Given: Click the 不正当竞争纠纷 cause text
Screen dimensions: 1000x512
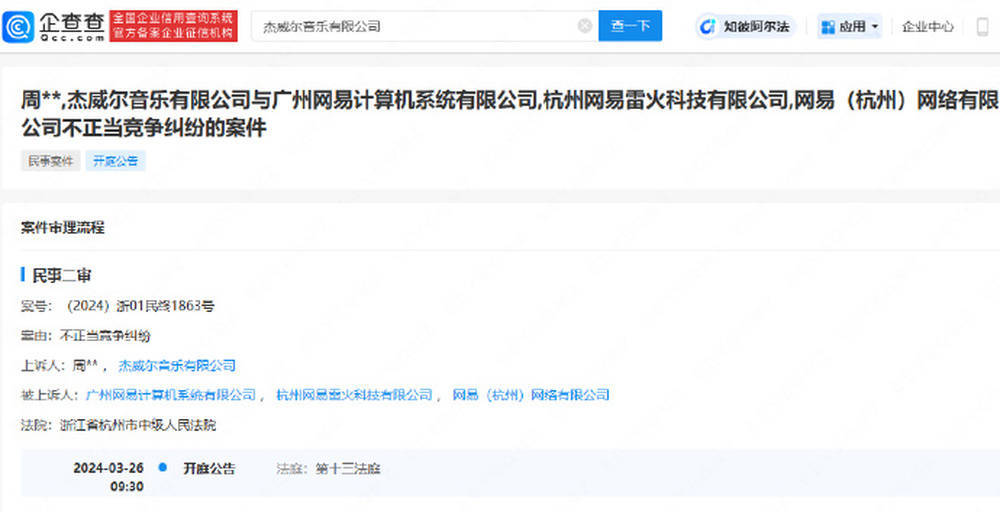Looking at the screenshot, I should click(105, 336).
